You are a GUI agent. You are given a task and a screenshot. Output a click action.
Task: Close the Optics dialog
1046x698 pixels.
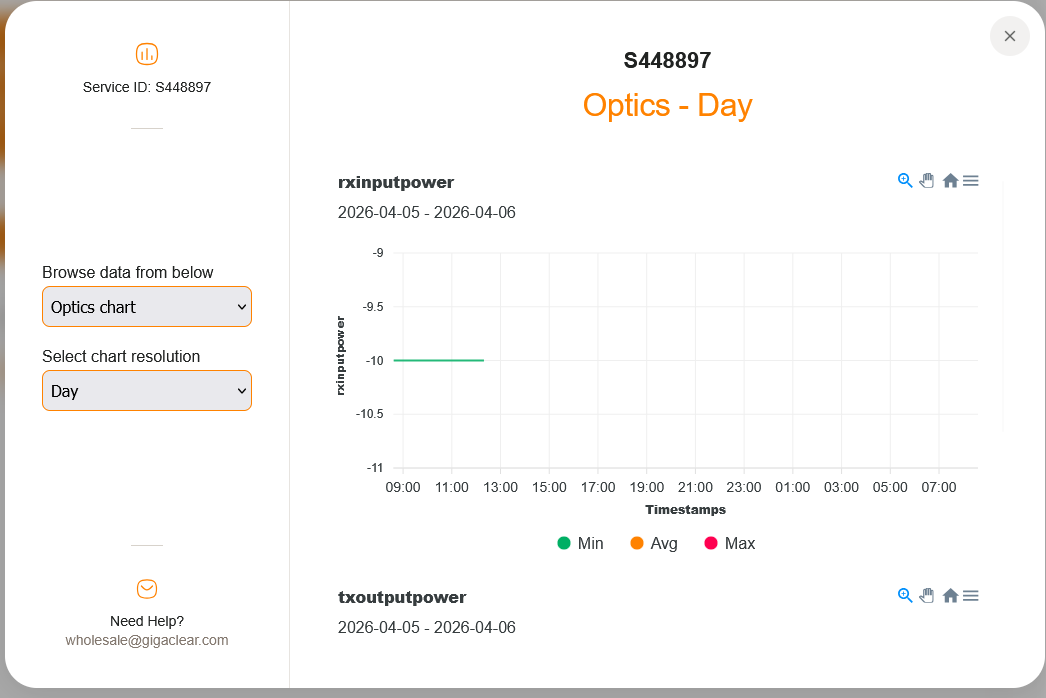pos(1009,36)
